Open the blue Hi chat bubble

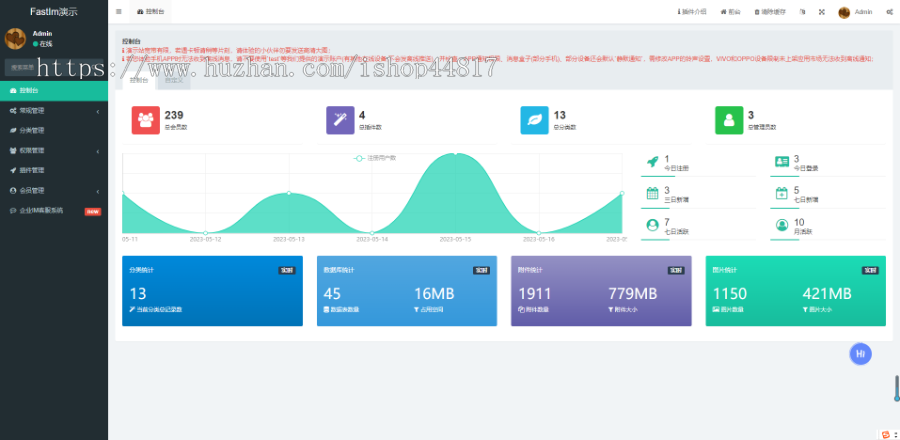pyautogui.click(x=860, y=354)
